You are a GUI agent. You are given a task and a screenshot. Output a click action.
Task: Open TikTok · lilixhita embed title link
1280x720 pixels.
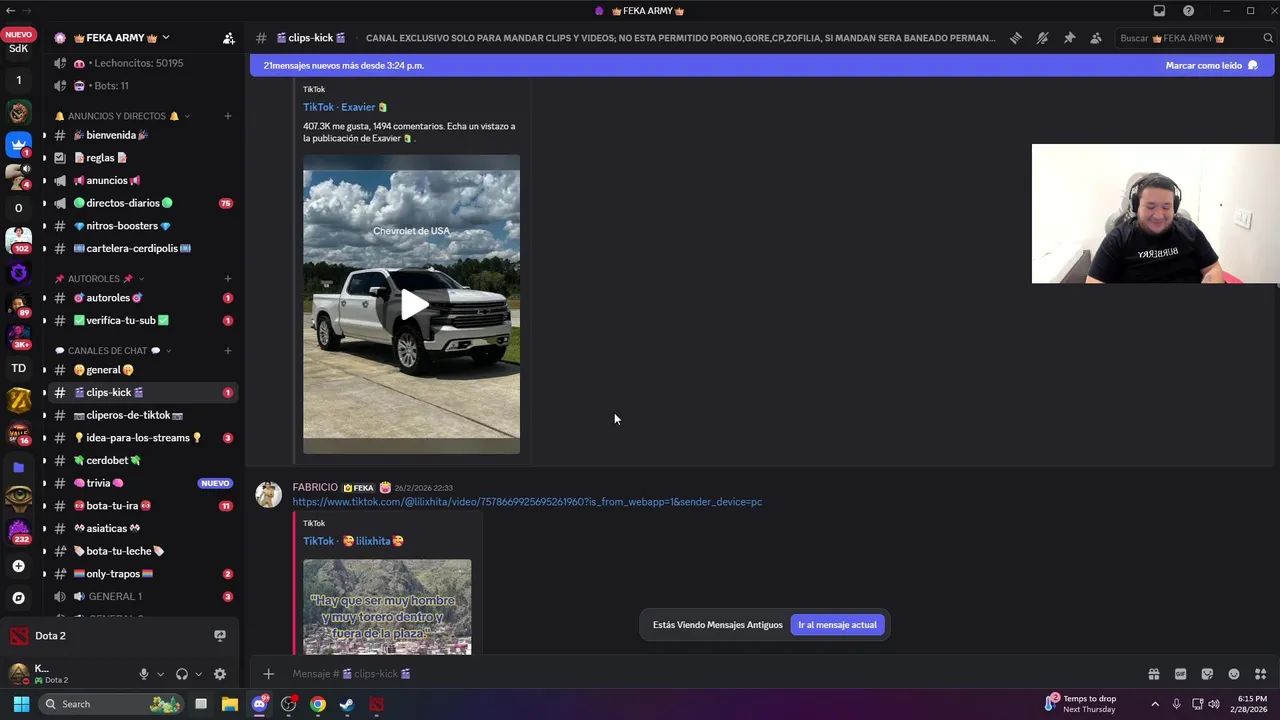[353, 541]
